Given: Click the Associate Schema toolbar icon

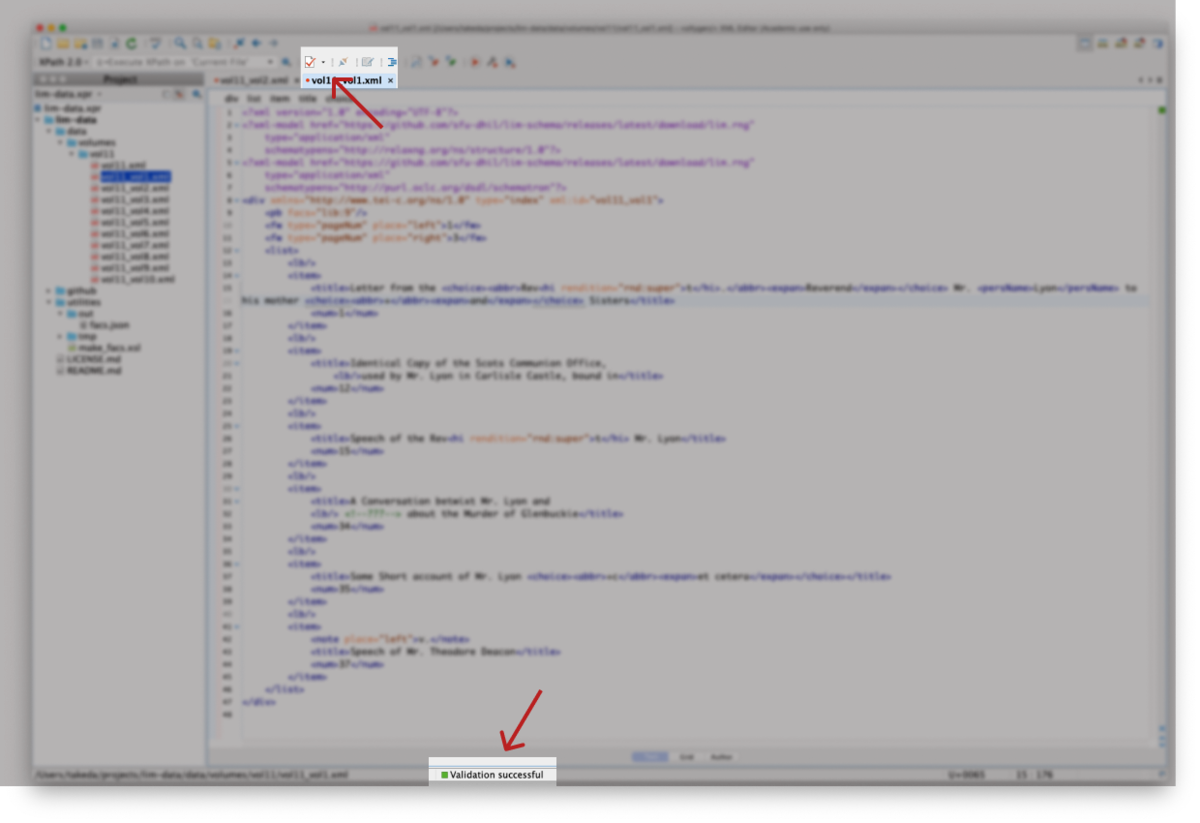Looking at the screenshot, I should click(367, 62).
